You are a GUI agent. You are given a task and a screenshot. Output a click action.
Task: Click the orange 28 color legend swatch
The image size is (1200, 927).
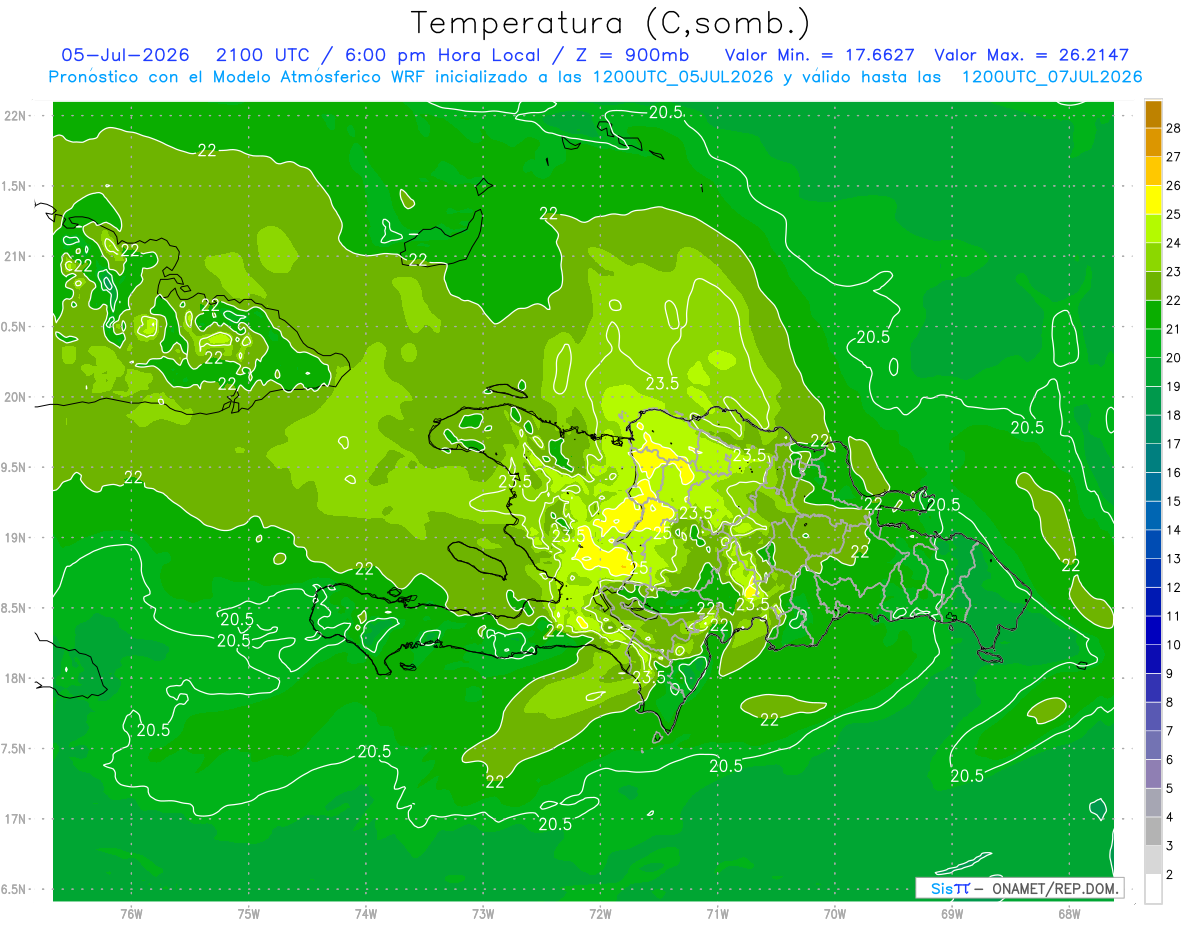point(1153,114)
